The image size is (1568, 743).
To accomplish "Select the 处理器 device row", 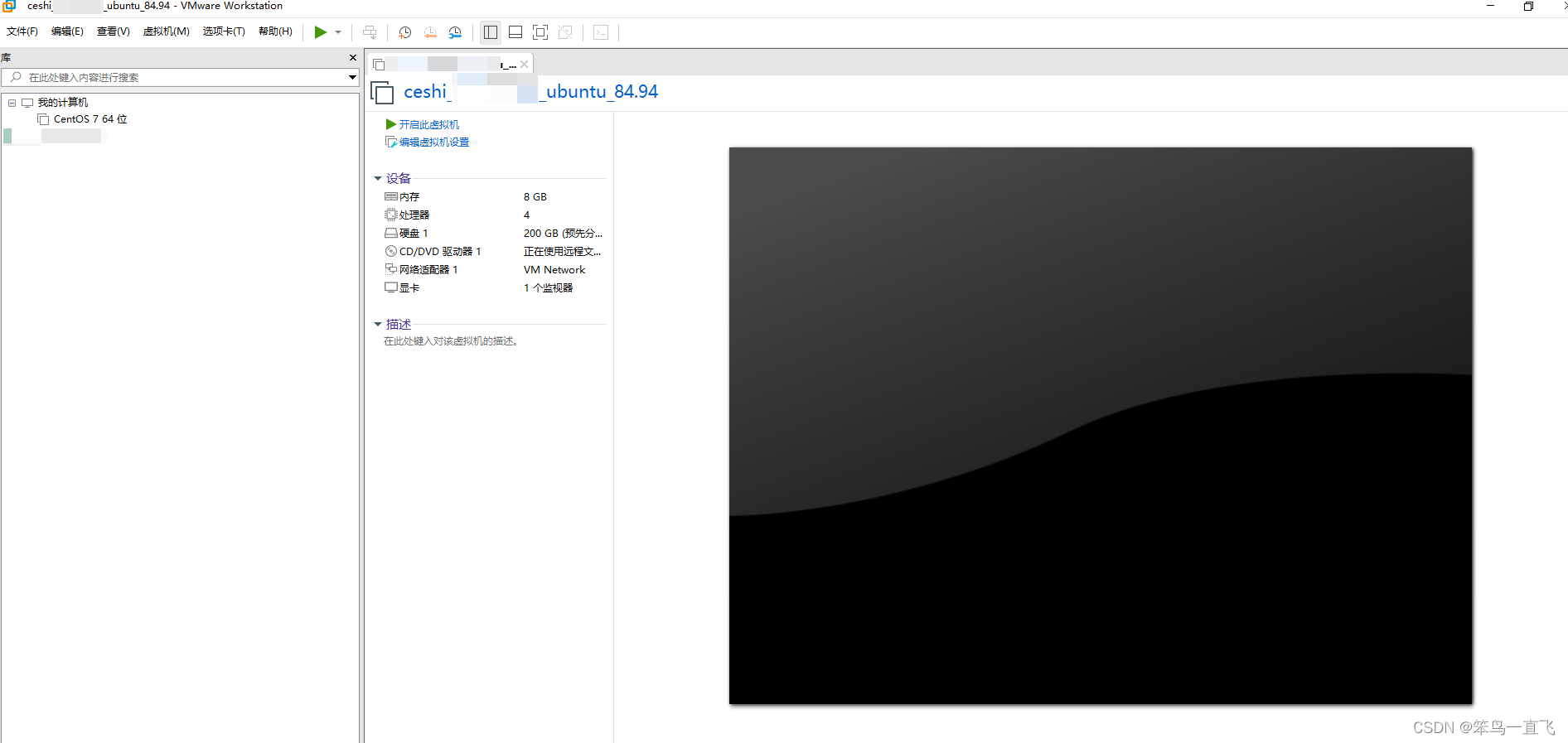I will click(493, 215).
